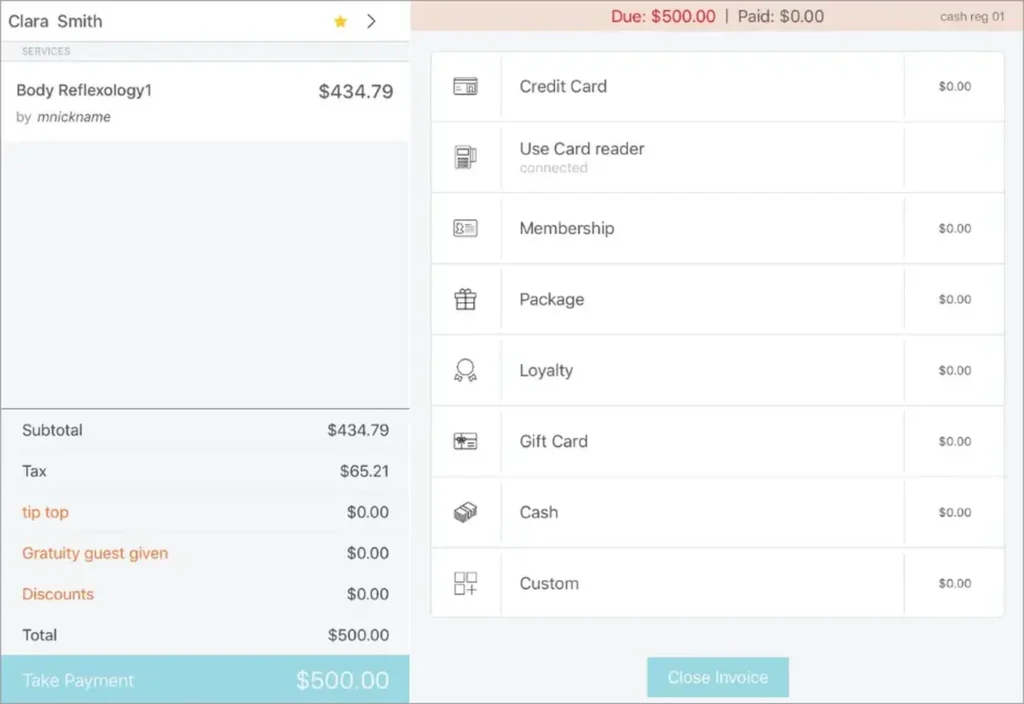Viewport: 1024px width, 704px height.
Task: Click the Credit Card payment icon
Action: click(465, 87)
